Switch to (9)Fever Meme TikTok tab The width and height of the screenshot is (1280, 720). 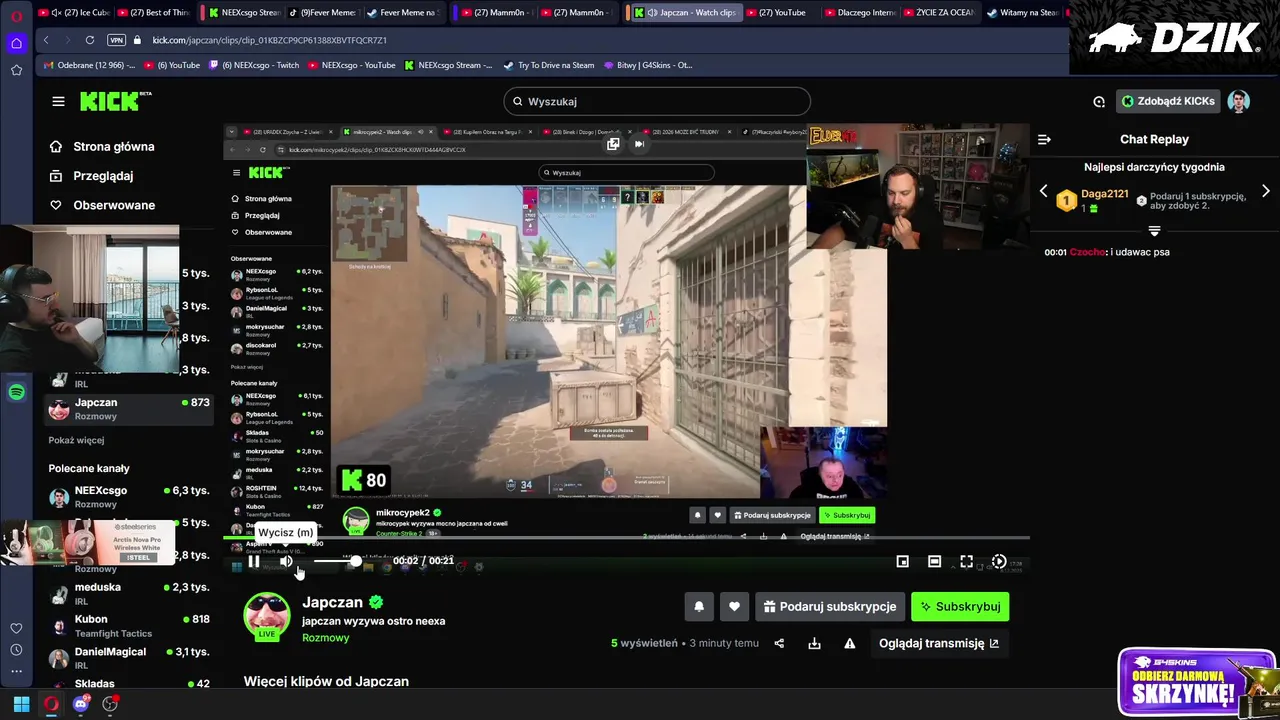tap(322, 13)
